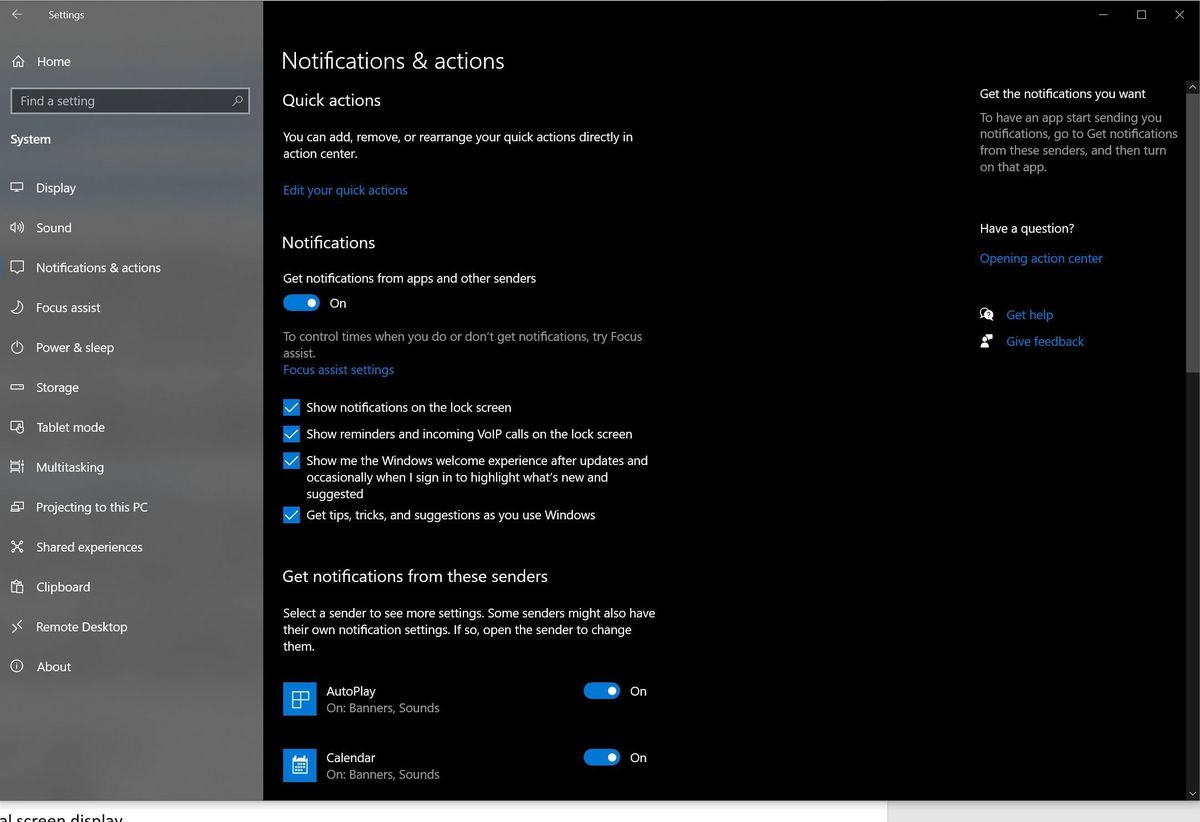Uncheck Show me the Windows welcome experience
The width and height of the screenshot is (1200, 822).
(x=291, y=461)
